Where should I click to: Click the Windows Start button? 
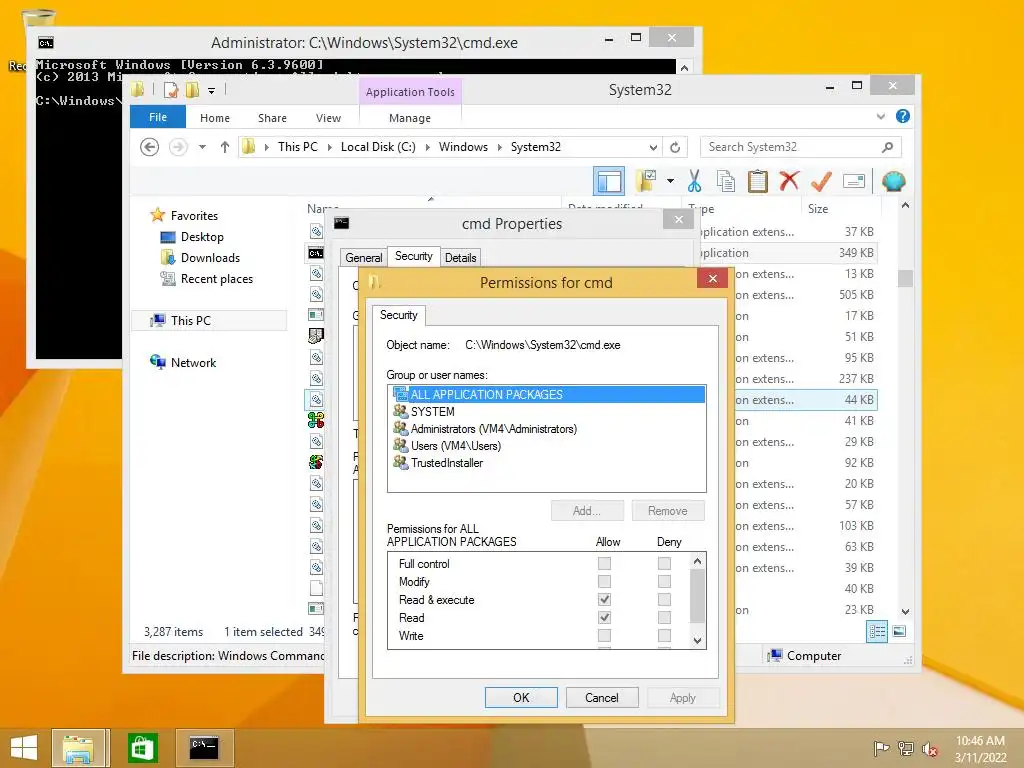point(24,748)
